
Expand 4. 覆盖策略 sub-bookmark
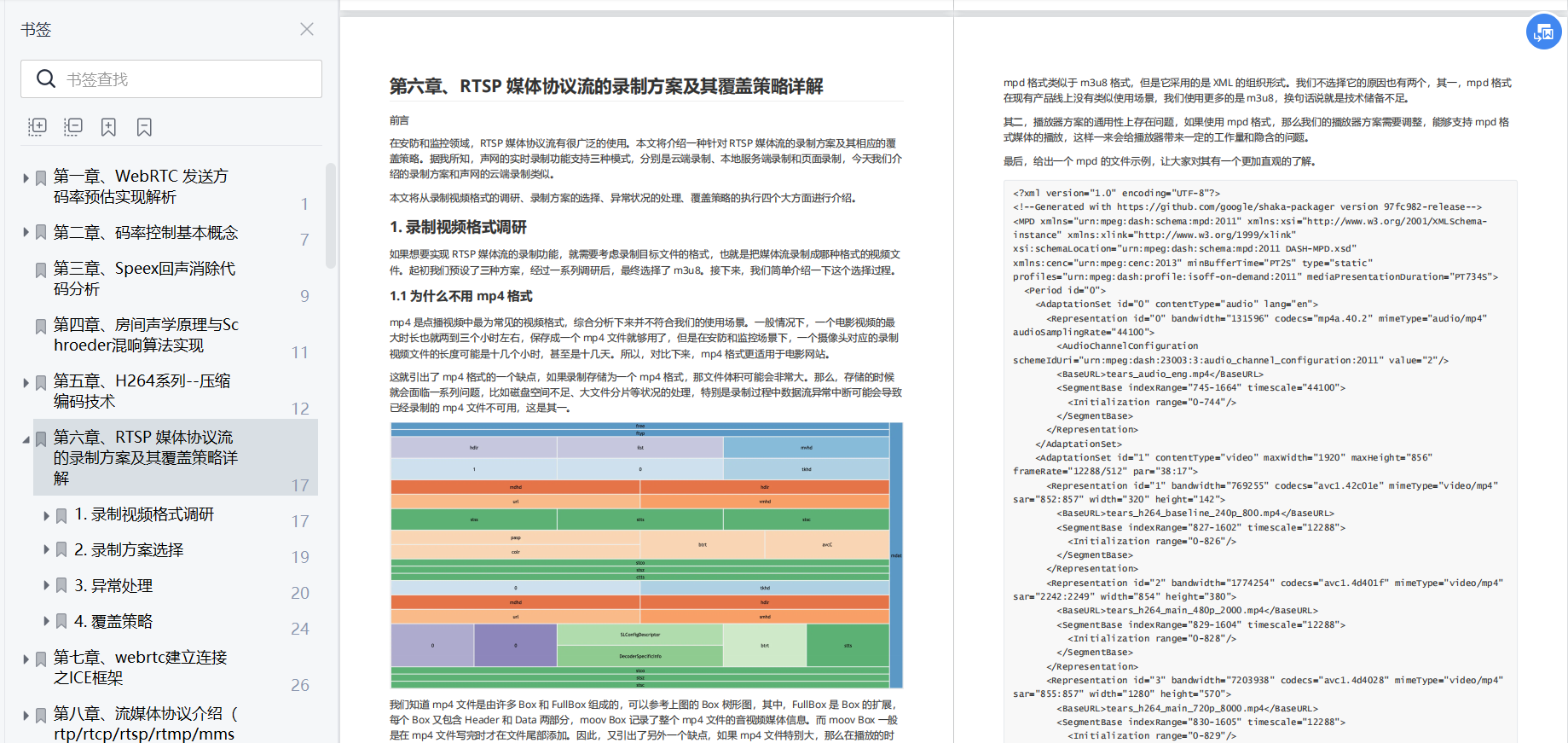[46, 622]
